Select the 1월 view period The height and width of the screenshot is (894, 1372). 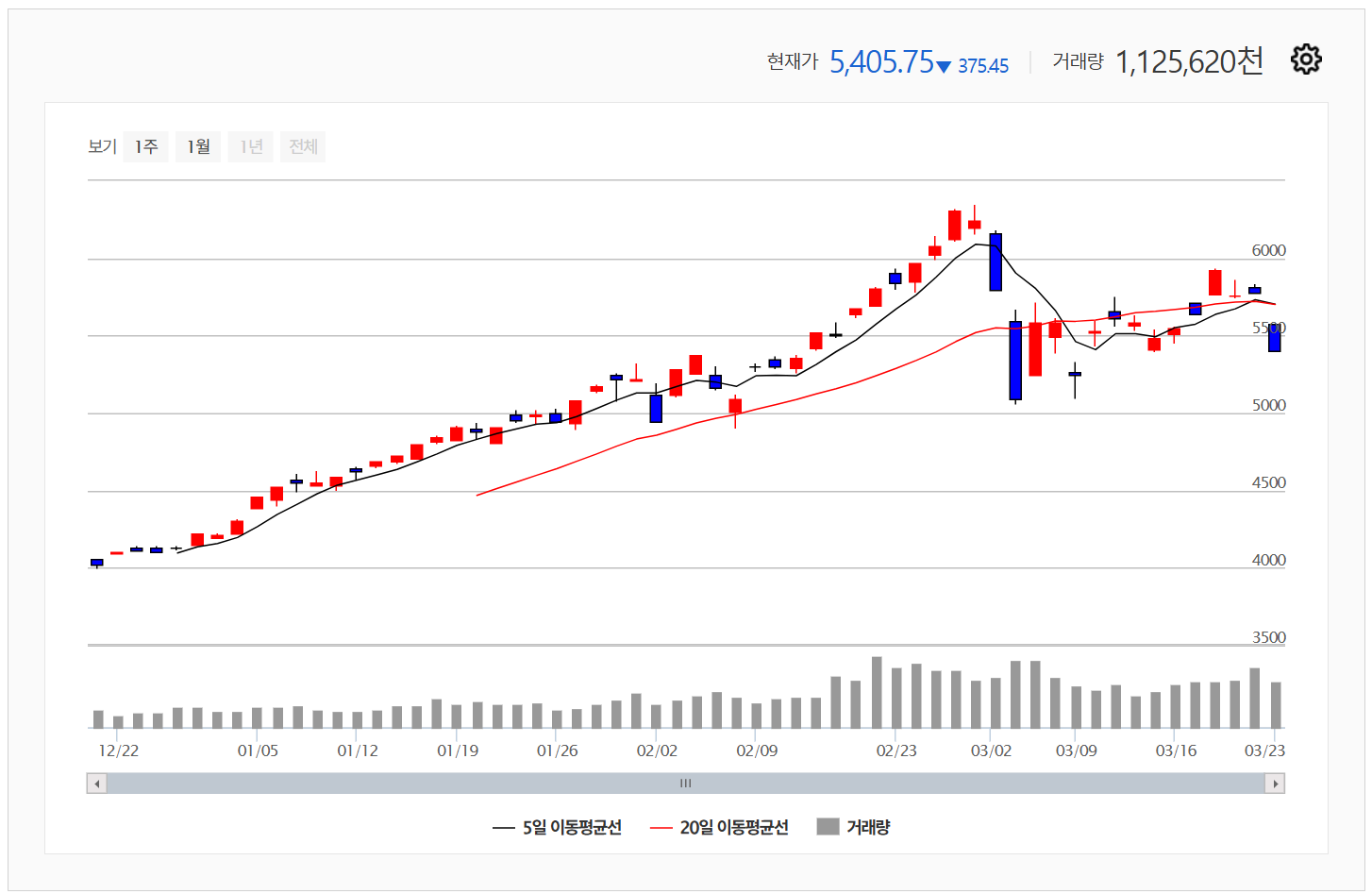pos(198,146)
